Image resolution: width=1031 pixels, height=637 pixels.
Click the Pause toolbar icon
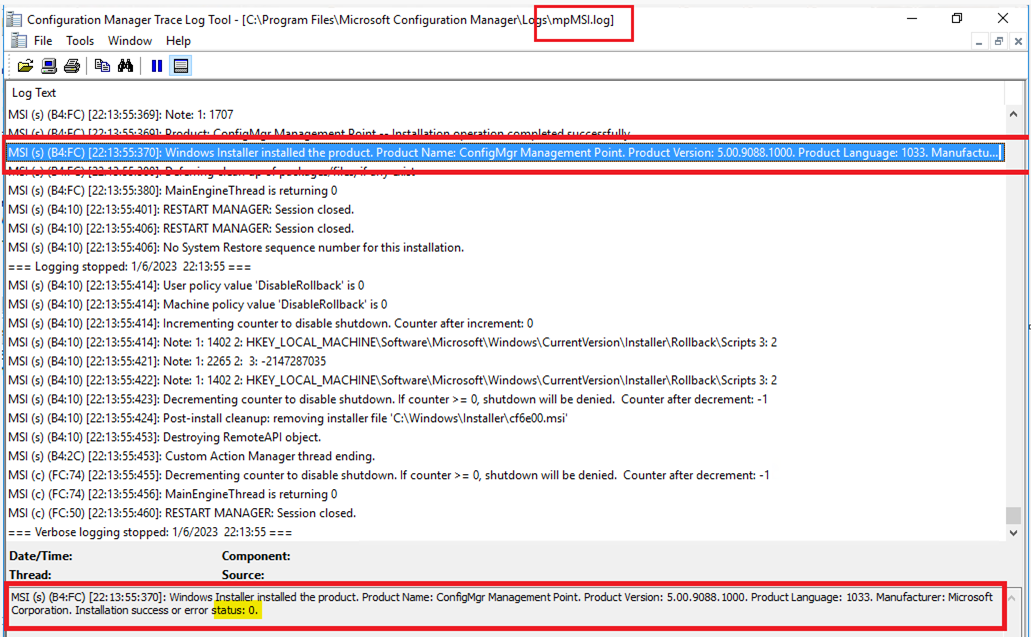pos(156,66)
